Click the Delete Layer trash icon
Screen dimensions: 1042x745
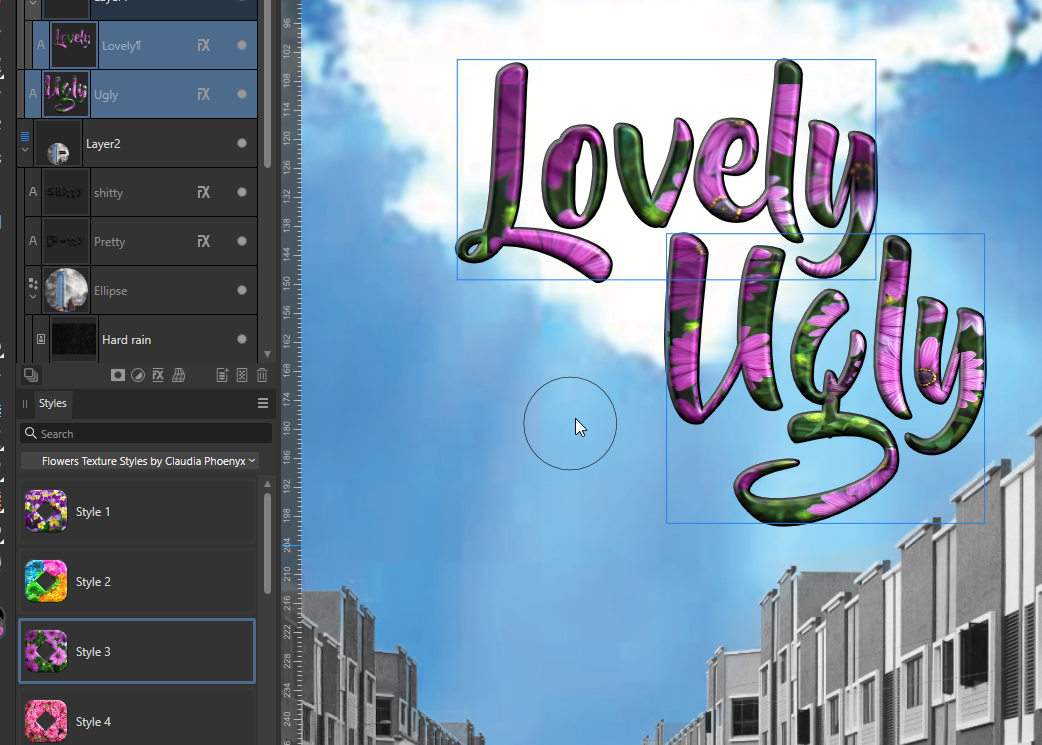[x=262, y=375]
